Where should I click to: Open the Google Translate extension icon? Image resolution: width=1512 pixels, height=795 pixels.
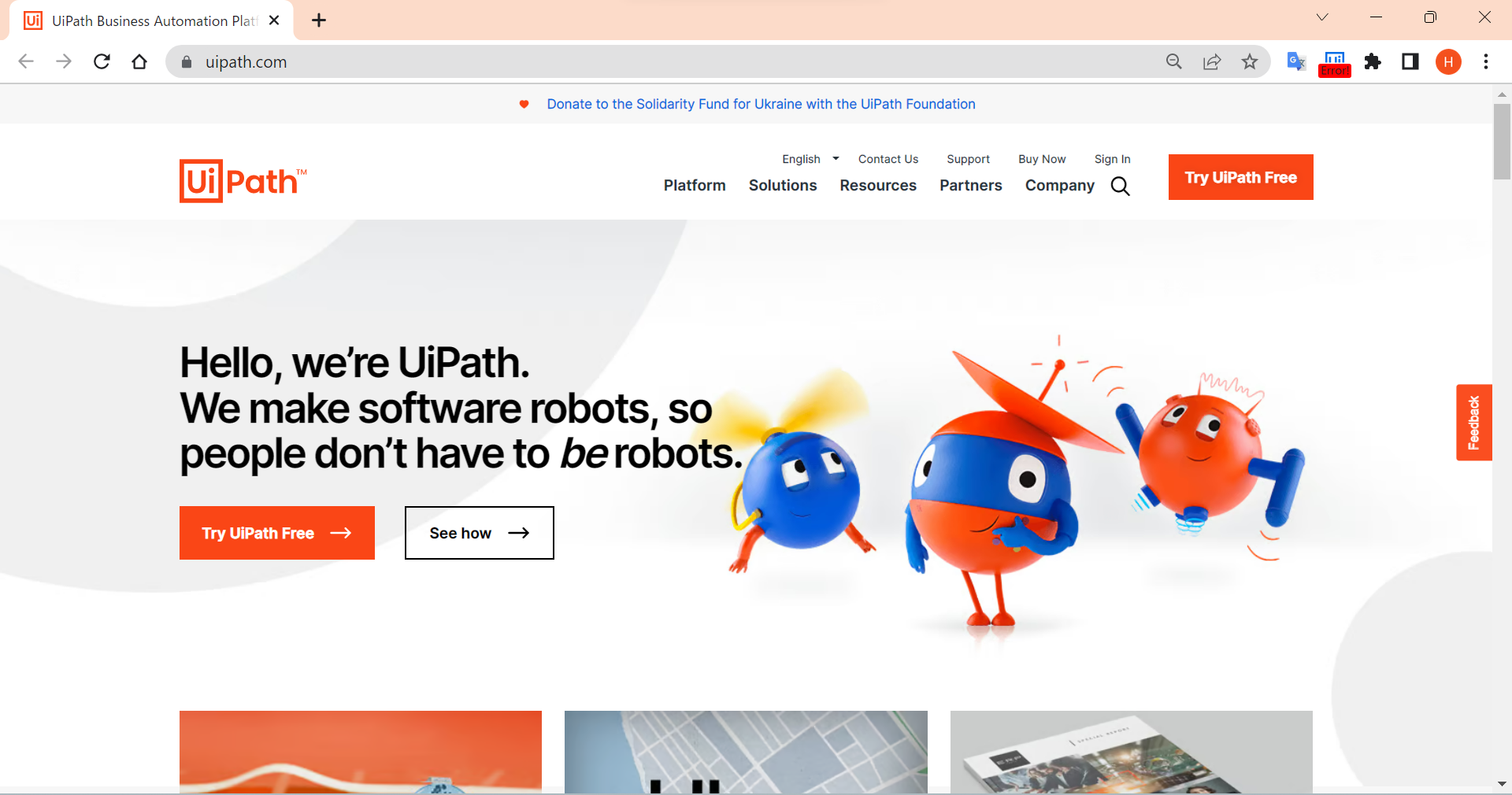point(1296,61)
